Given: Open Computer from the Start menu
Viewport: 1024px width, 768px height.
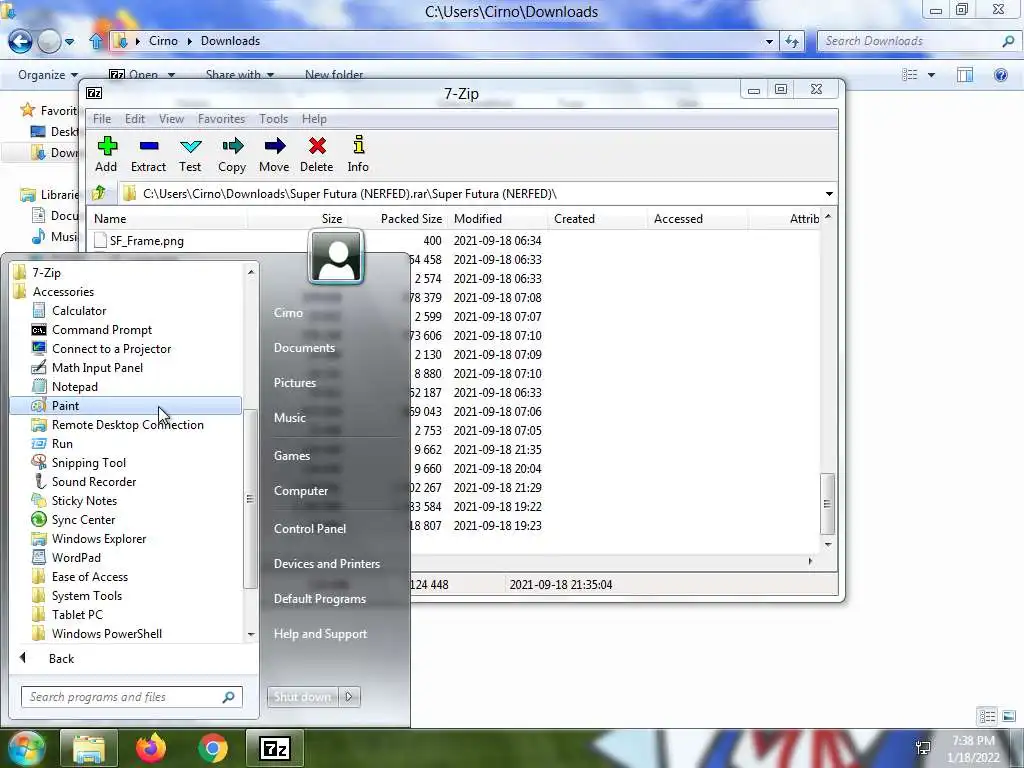Looking at the screenshot, I should (x=300, y=490).
